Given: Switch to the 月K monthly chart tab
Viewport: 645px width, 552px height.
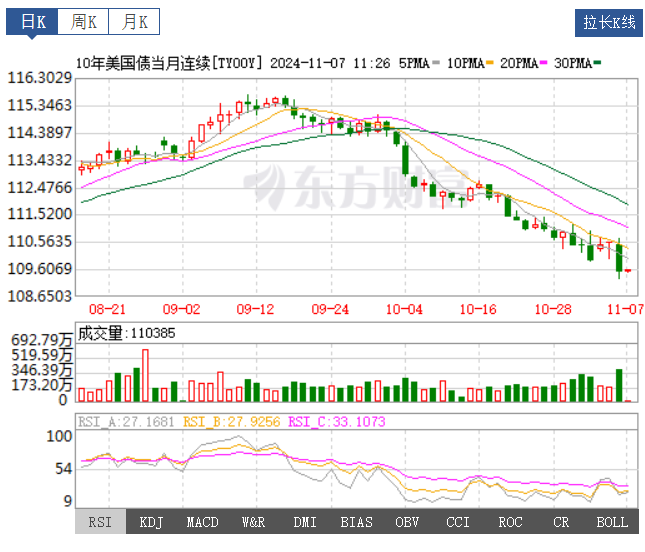Looking at the screenshot, I should [x=134, y=21].
